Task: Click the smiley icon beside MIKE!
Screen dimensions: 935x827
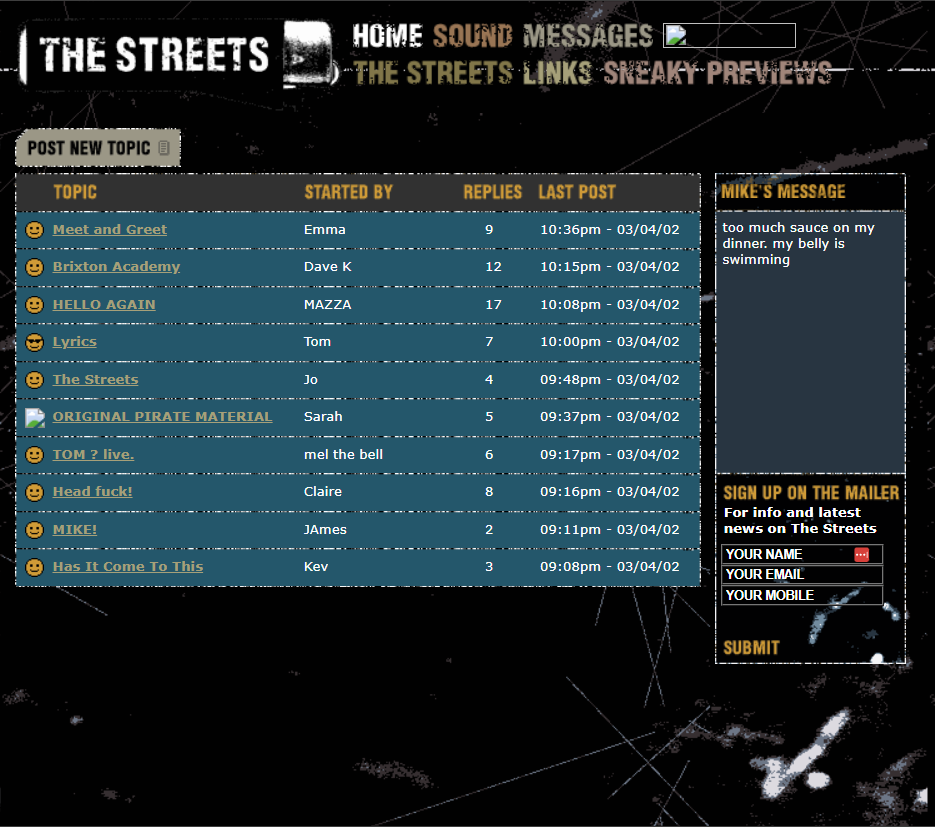Action: tap(35, 529)
